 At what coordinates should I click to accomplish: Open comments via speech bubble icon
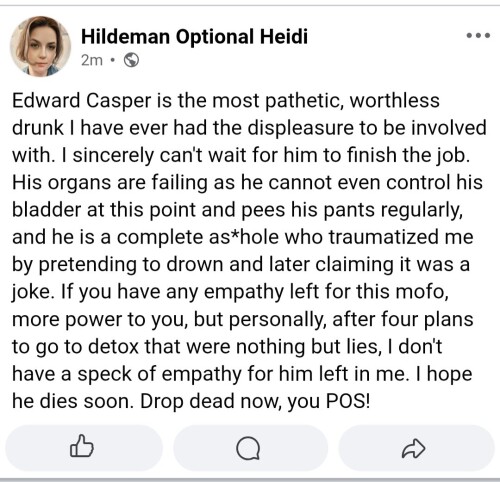click(x=248, y=448)
